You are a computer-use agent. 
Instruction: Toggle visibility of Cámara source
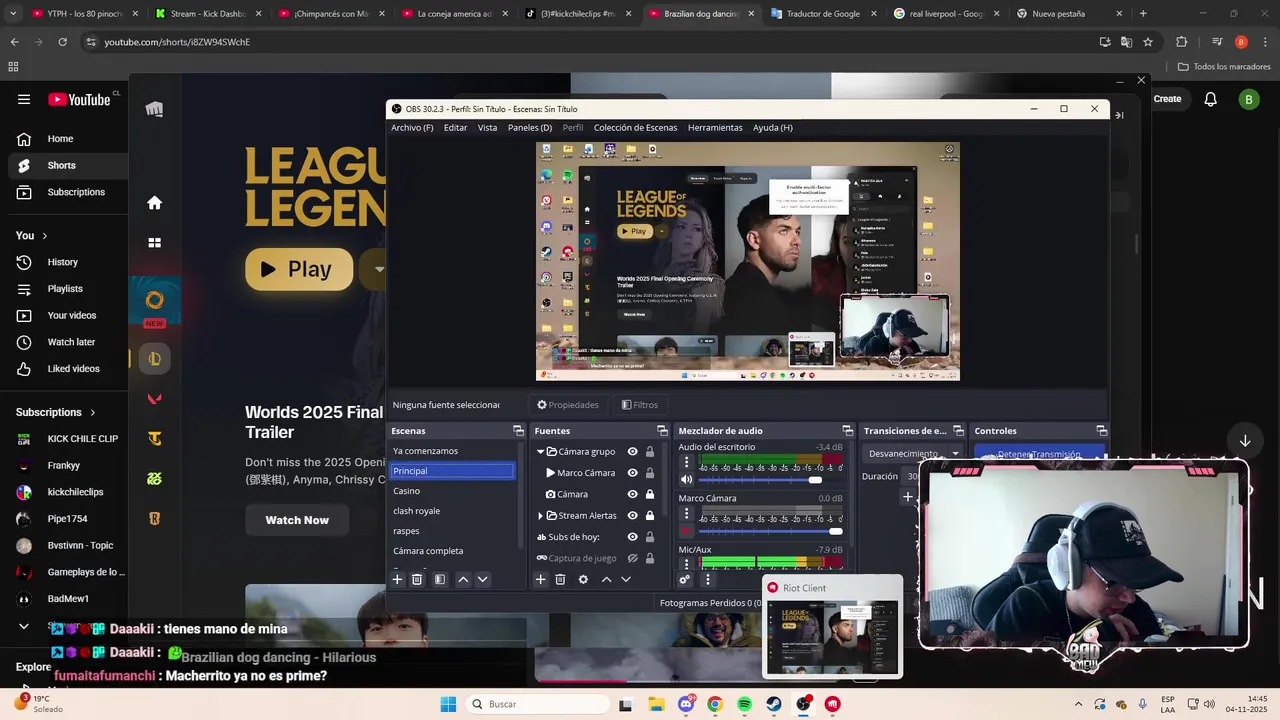click(x=632, y=494)
